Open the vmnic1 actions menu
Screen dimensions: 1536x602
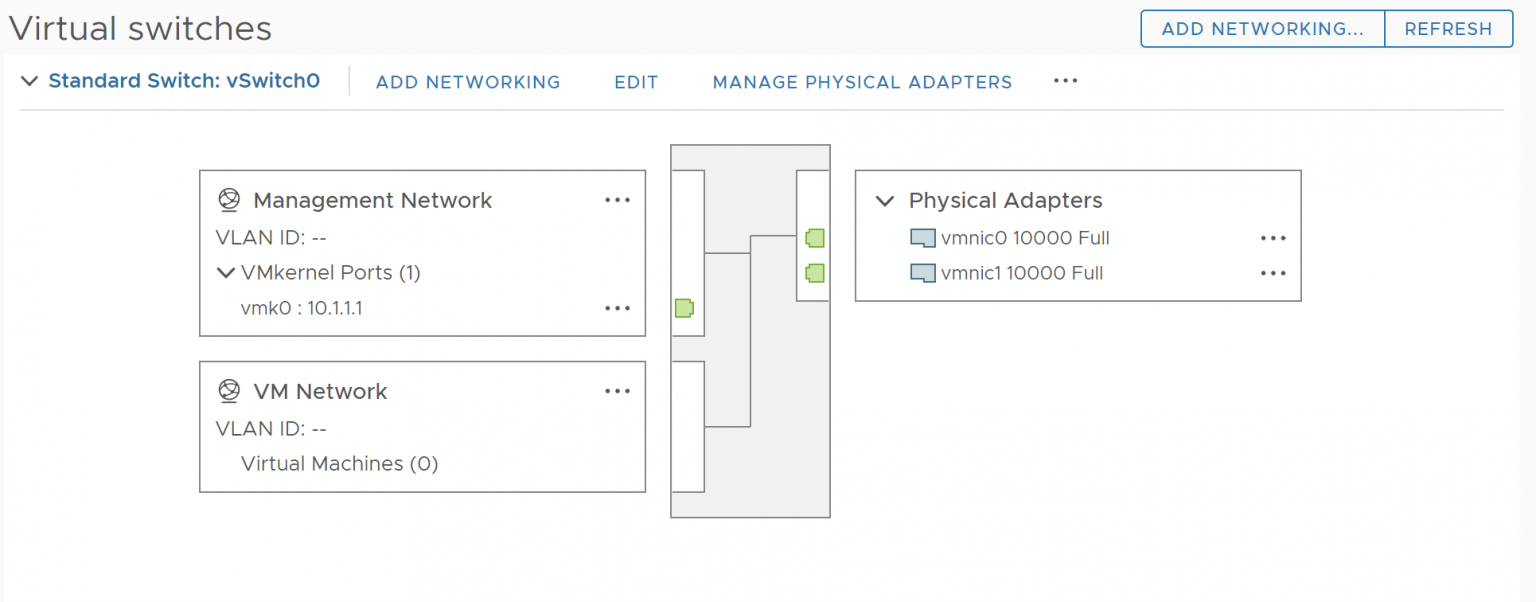pos(1272,273)
